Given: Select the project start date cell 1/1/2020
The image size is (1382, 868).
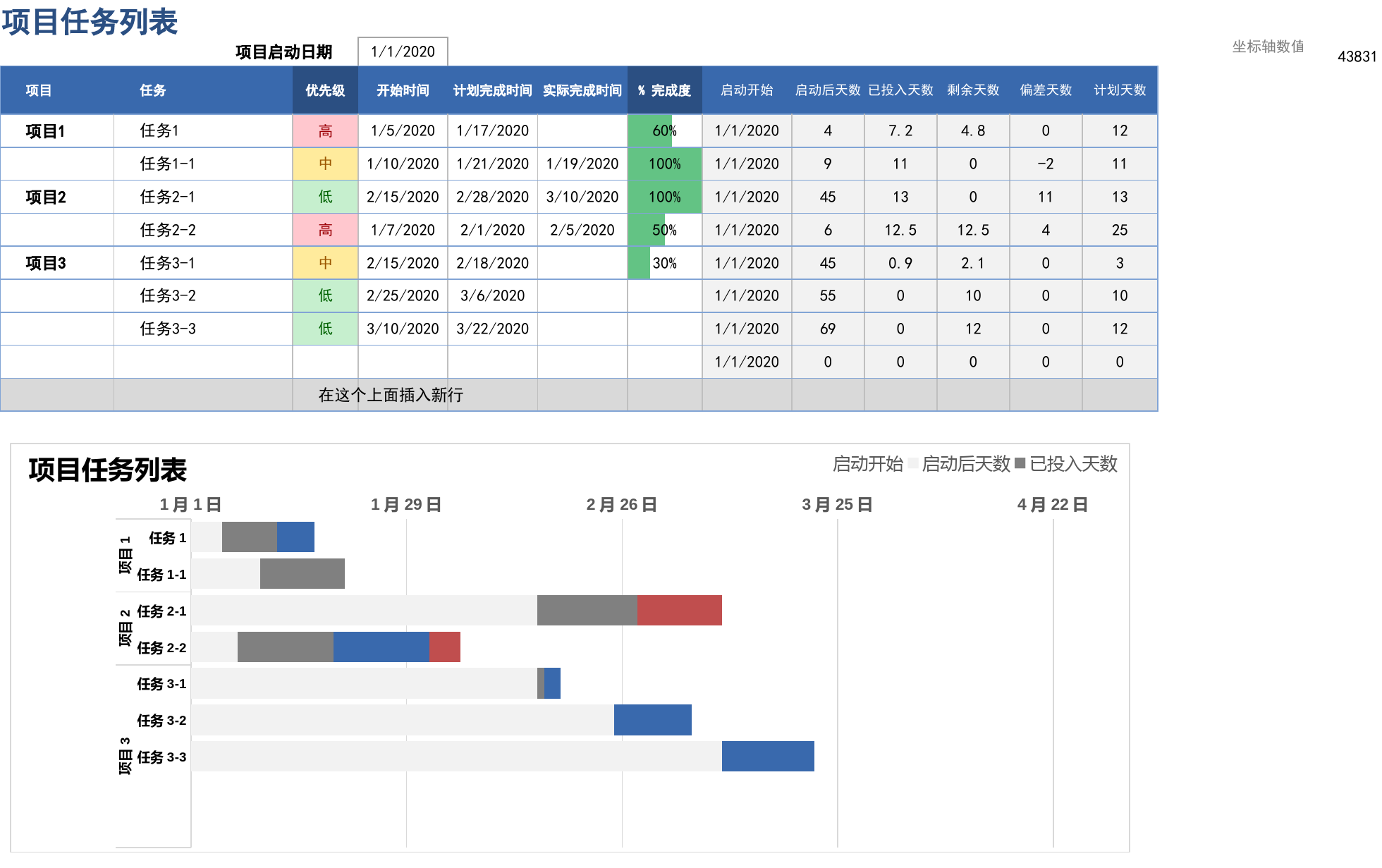Looking at the screenshot, I should click(x=403, y=51).
